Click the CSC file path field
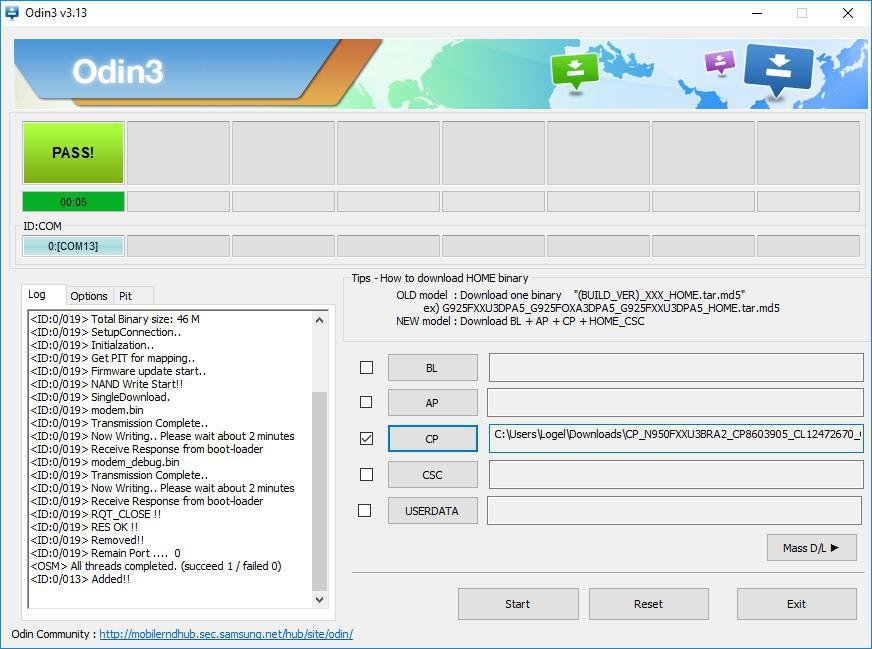This screenshot has height=649, width=872. (x=676, y=475)
